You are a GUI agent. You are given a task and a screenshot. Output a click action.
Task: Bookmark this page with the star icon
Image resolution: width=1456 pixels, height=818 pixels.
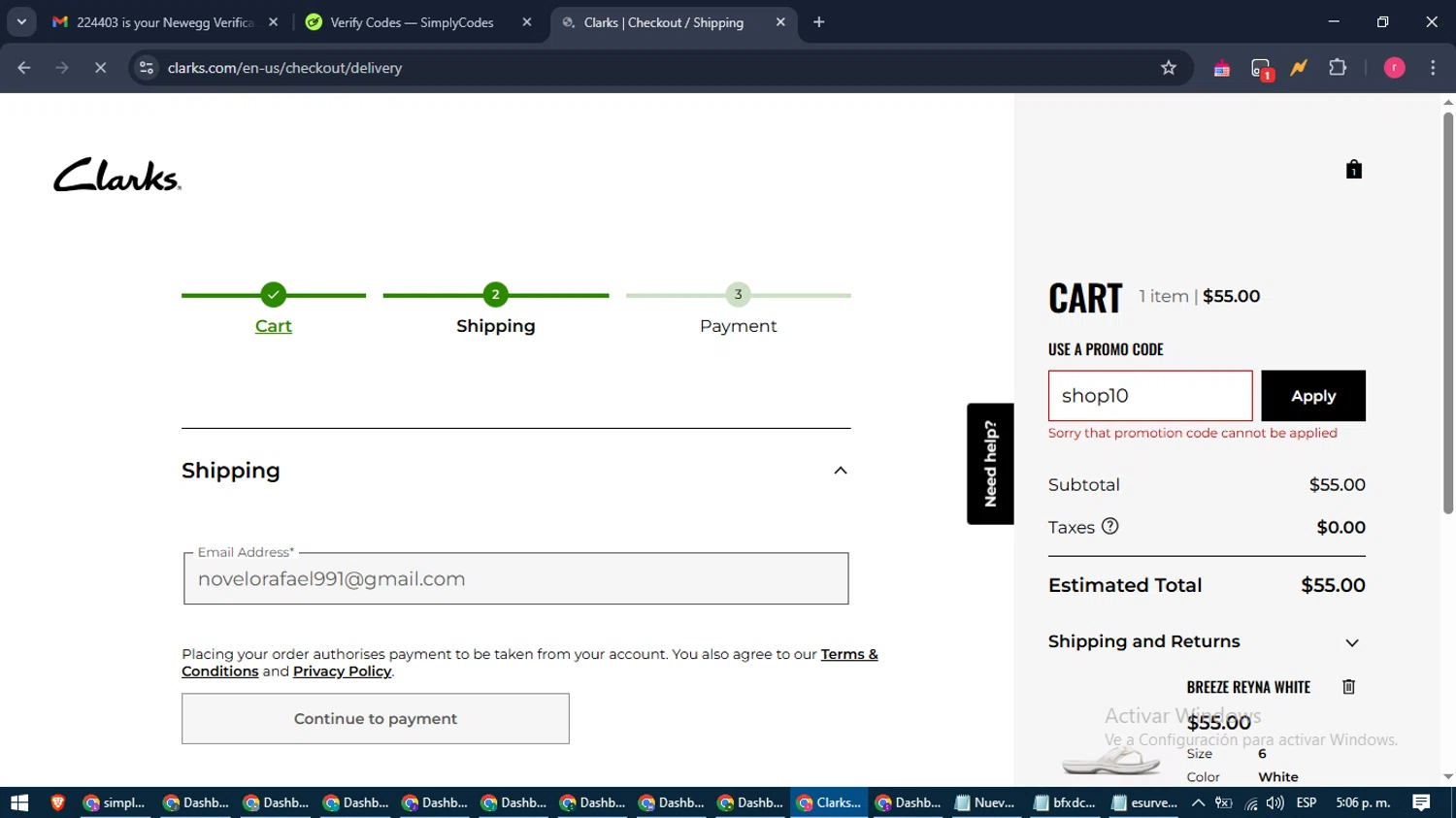click(1169, 68)
